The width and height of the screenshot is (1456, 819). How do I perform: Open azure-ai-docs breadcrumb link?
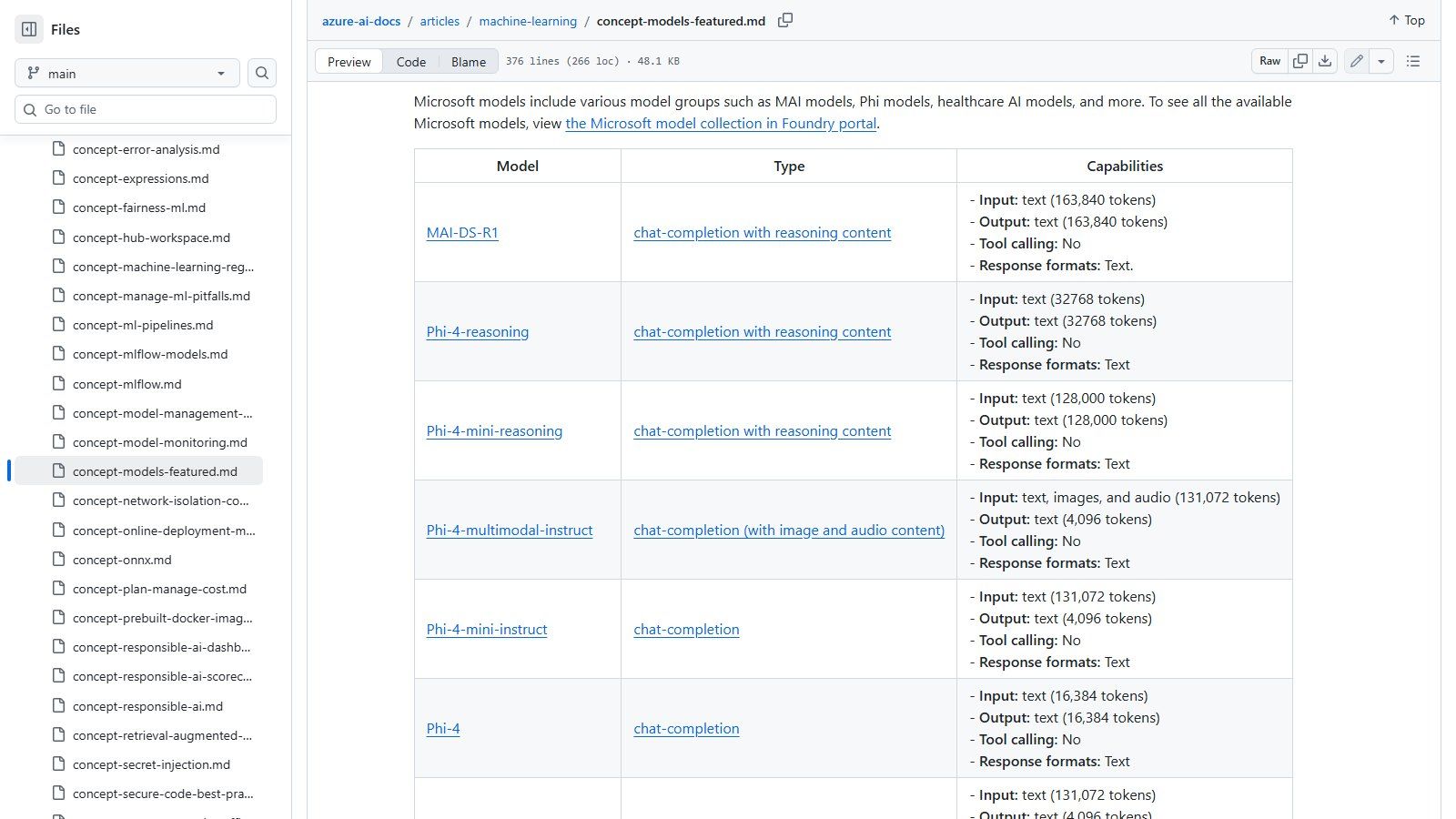(x=361, y=21)
